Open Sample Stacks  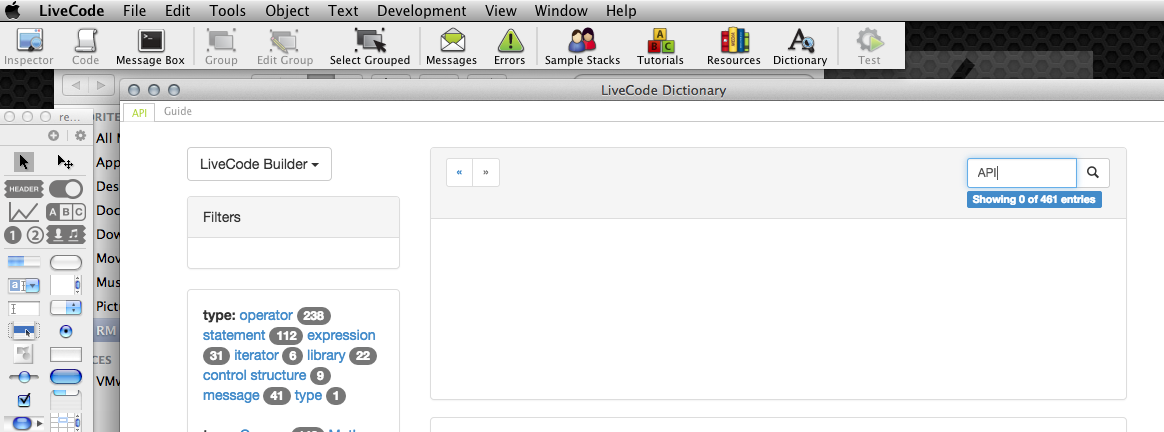point(582,47)
